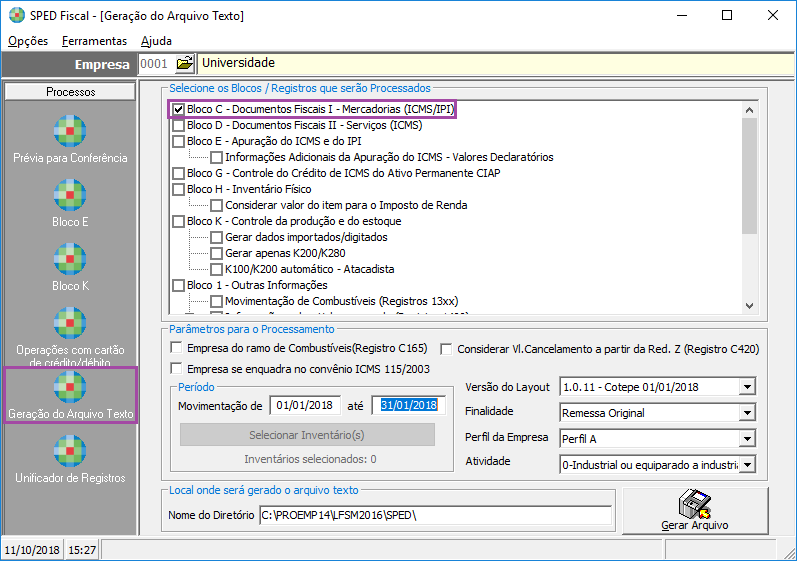Click the Inventários selecionados: 0 label
The height and width of the screenshot is (561, 797).
[310, 459]
